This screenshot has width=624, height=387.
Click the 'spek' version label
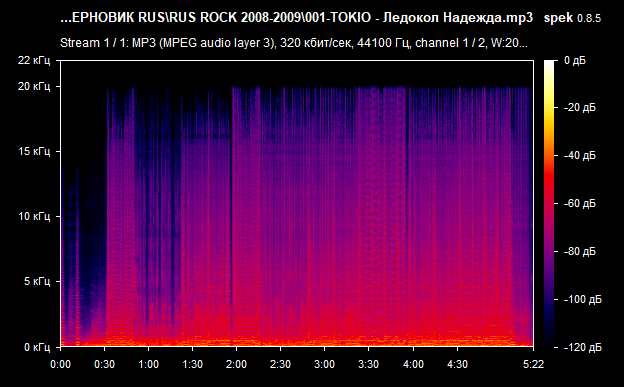[572, 18]
